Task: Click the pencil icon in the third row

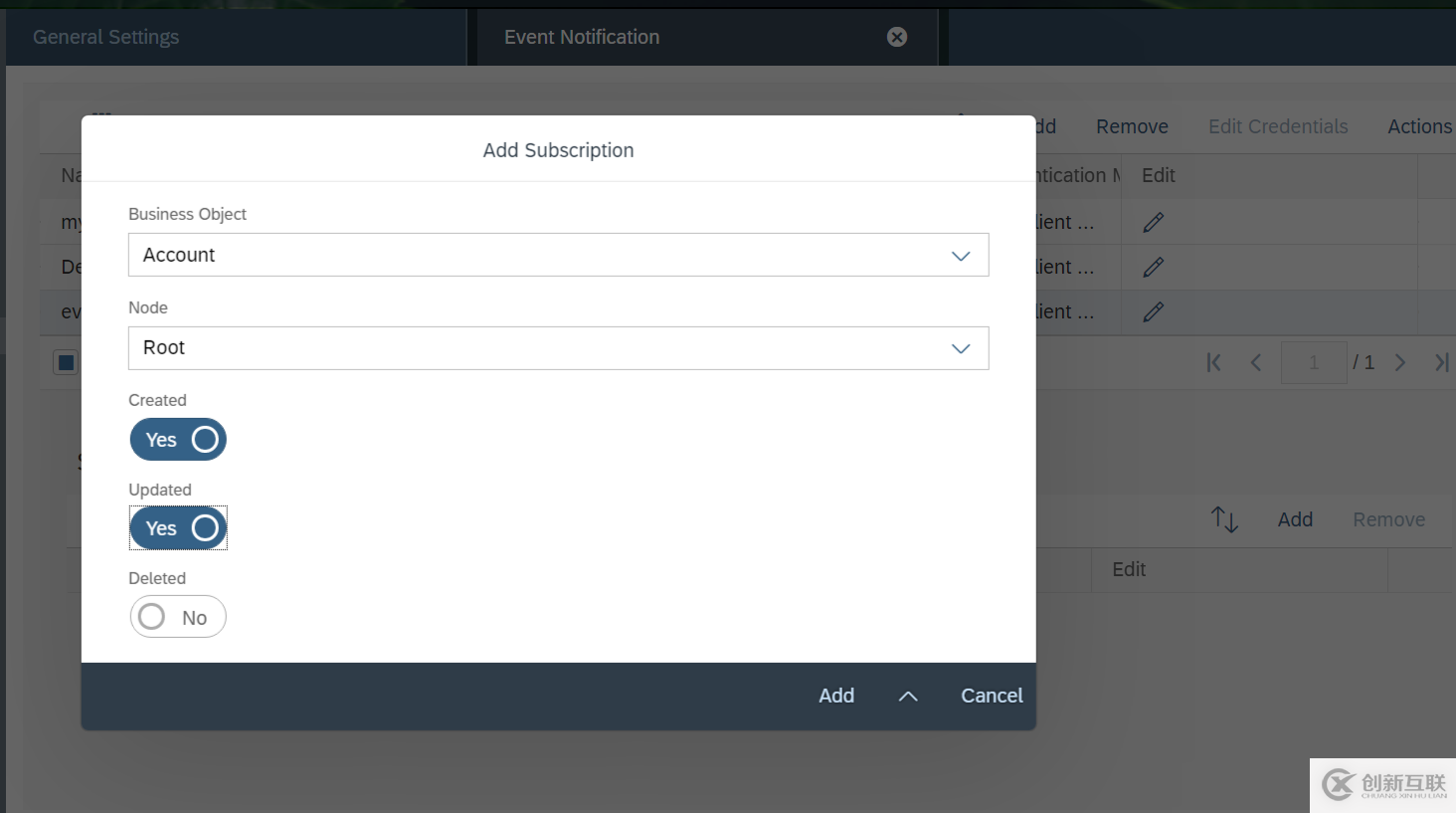Action: (1152, 311)
